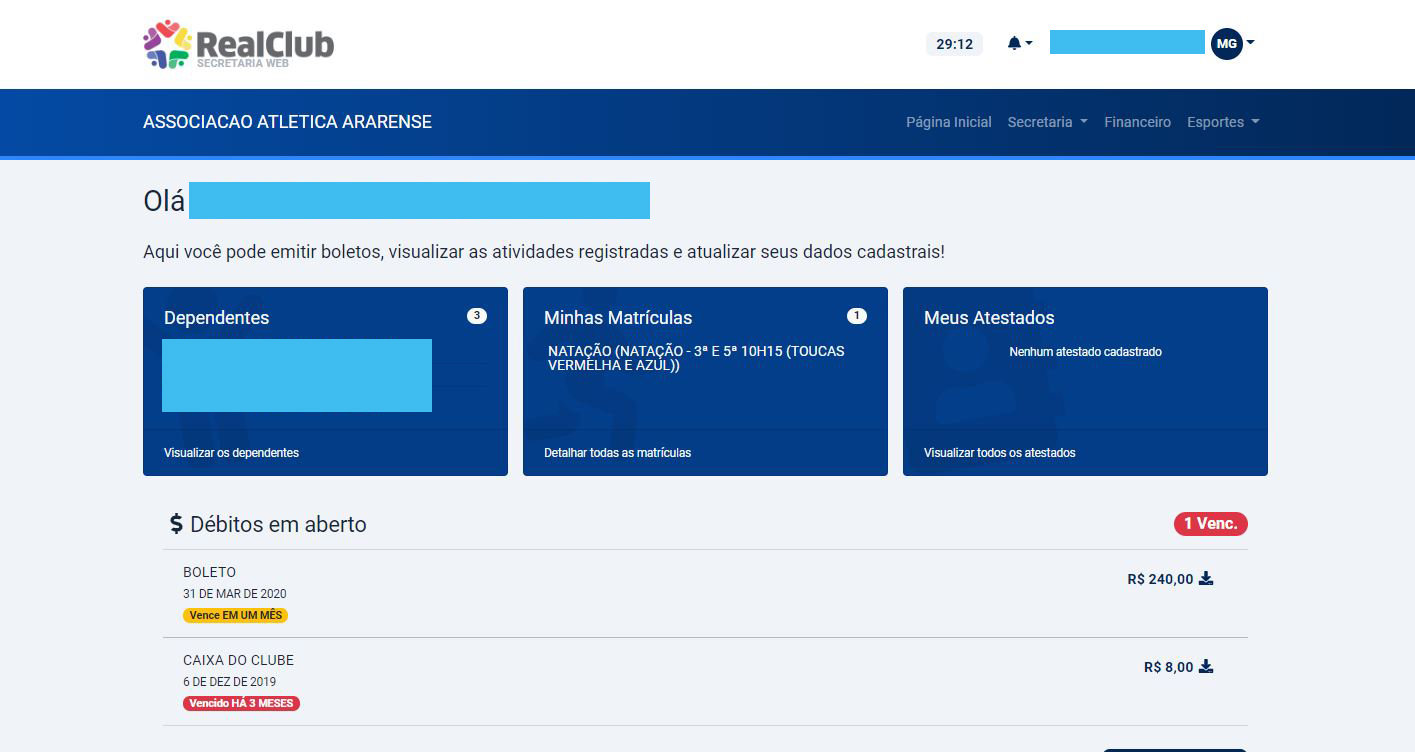Click Detalhar todas as matrículas
Viewport: 1415px width, 752px height.
click(617, 453)
